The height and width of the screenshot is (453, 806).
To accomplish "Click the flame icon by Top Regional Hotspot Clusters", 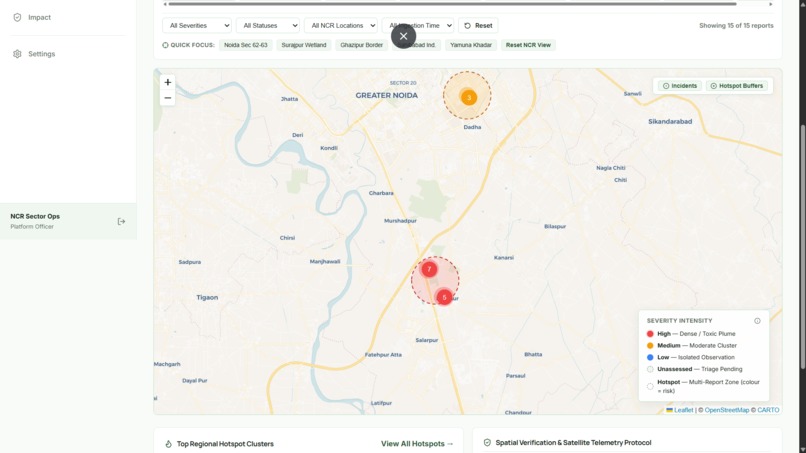I will coord(168,444).
